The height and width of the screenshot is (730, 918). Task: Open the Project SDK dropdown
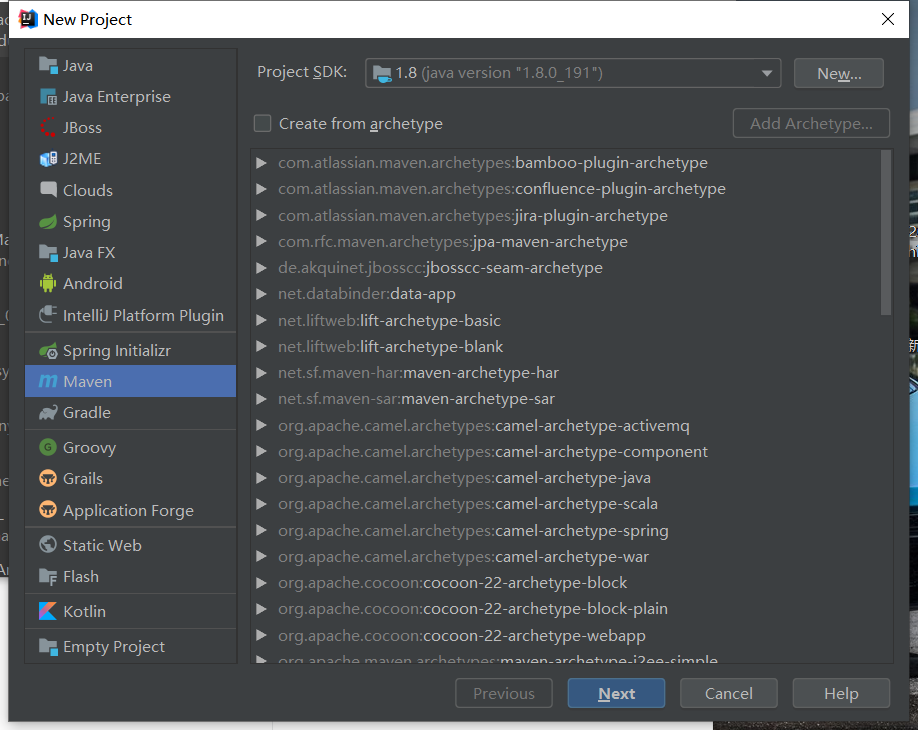(x=573, y=73)
